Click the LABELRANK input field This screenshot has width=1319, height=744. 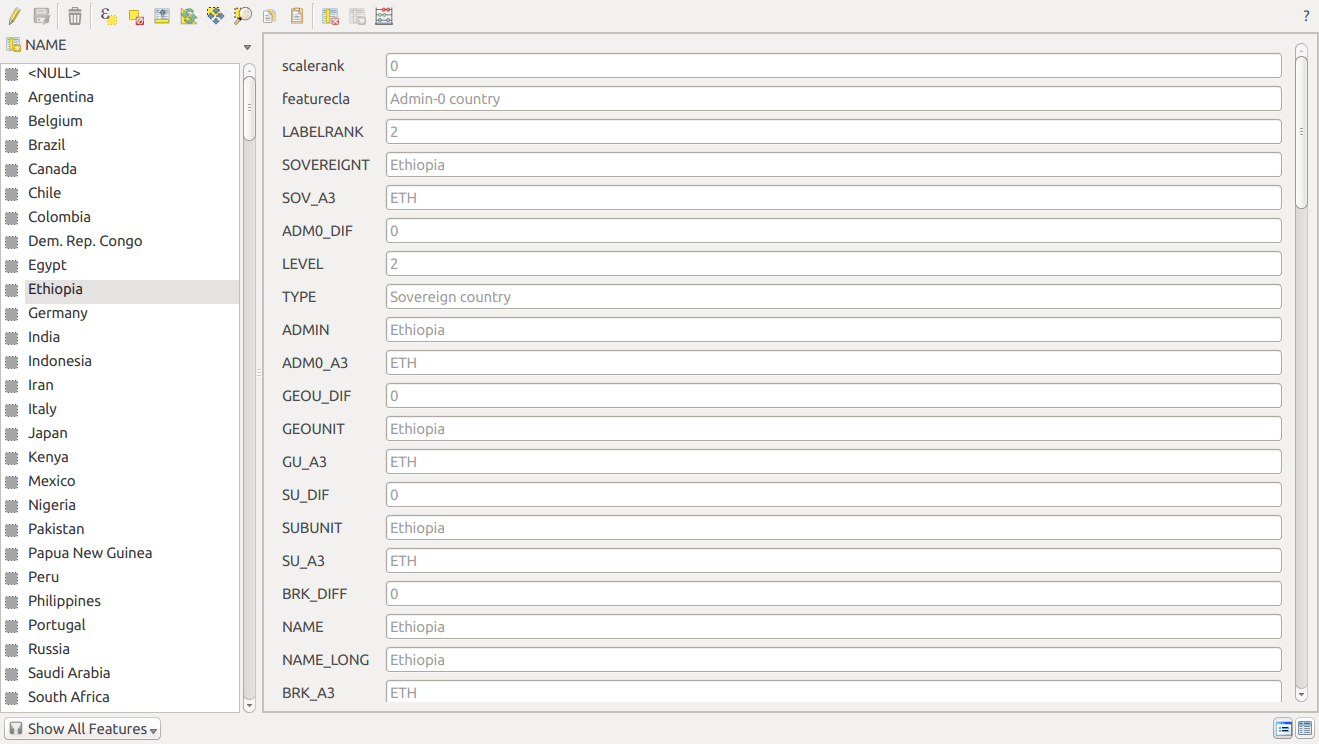[833, 132]
